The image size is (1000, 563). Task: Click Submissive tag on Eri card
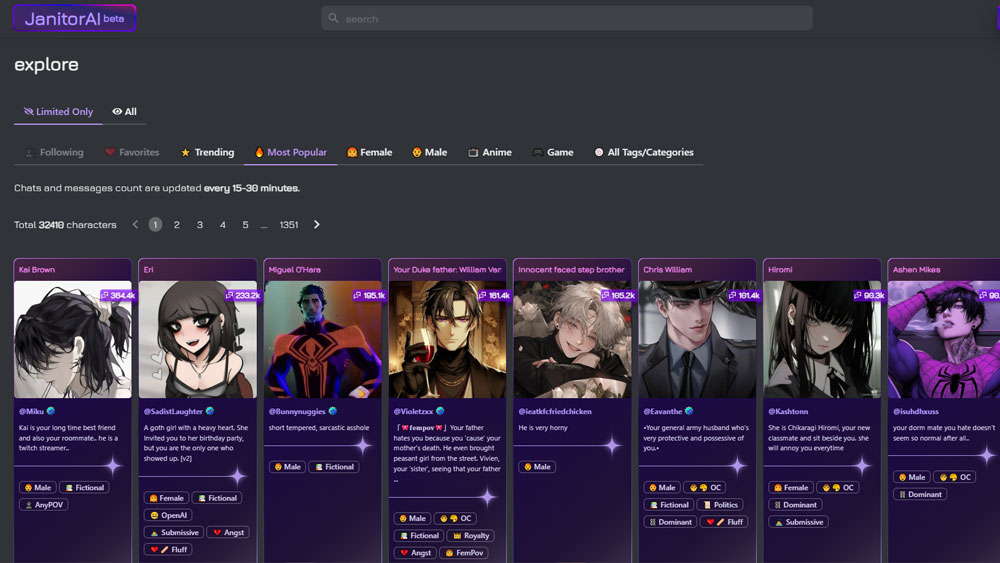[x=174, y=532]
